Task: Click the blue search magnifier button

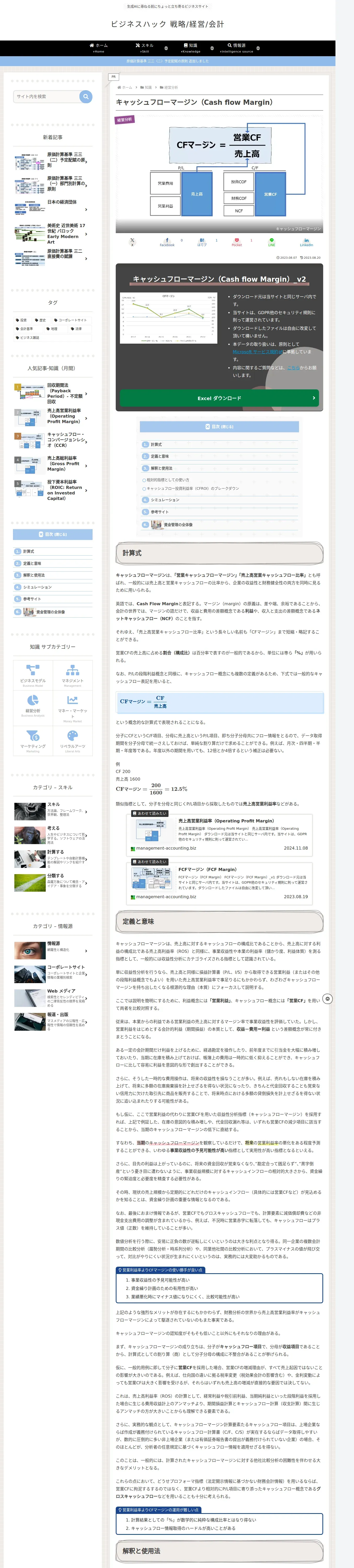Action: coord(86,96)
